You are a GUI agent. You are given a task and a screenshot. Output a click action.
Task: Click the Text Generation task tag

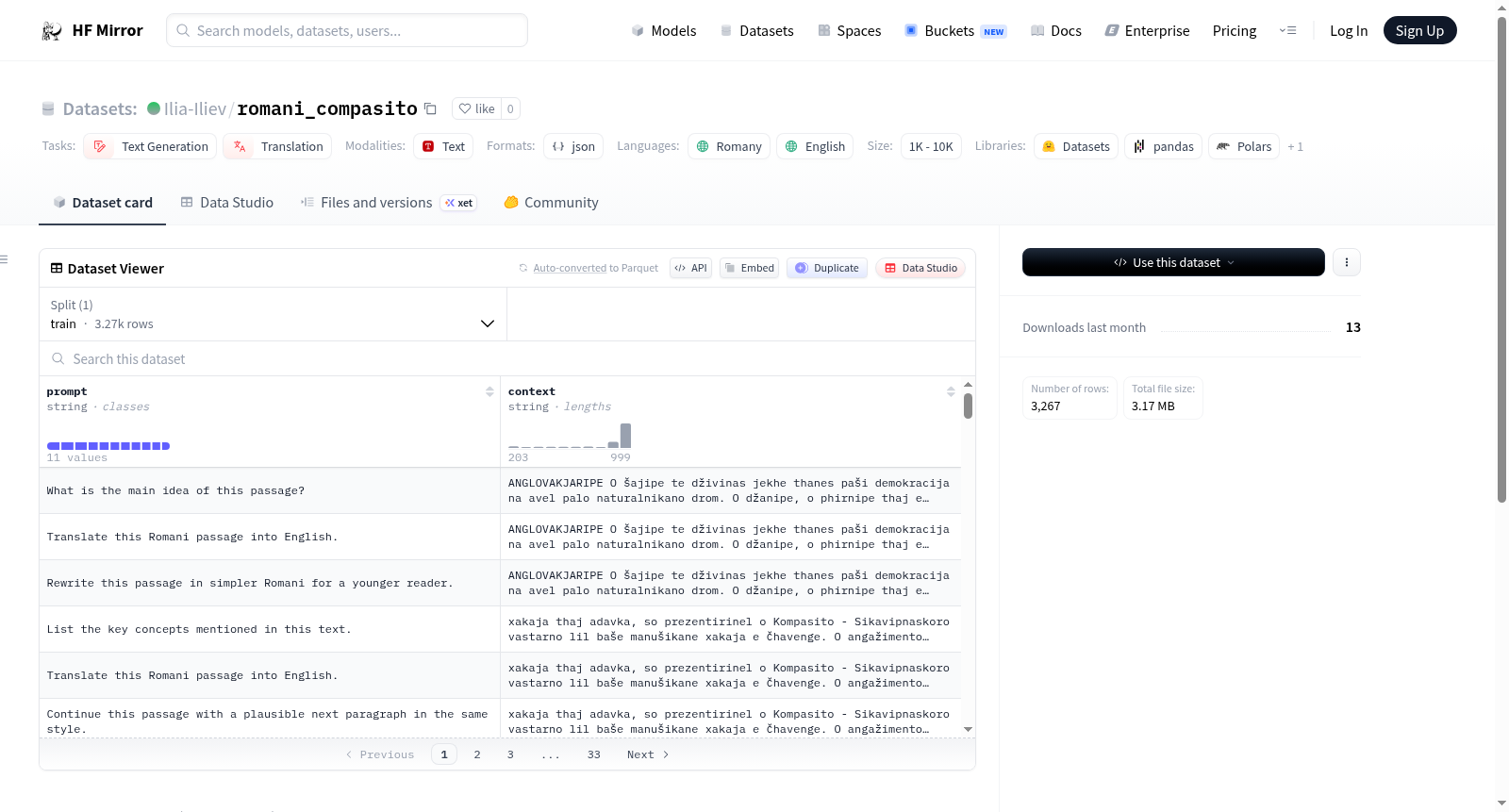point(150,146)
